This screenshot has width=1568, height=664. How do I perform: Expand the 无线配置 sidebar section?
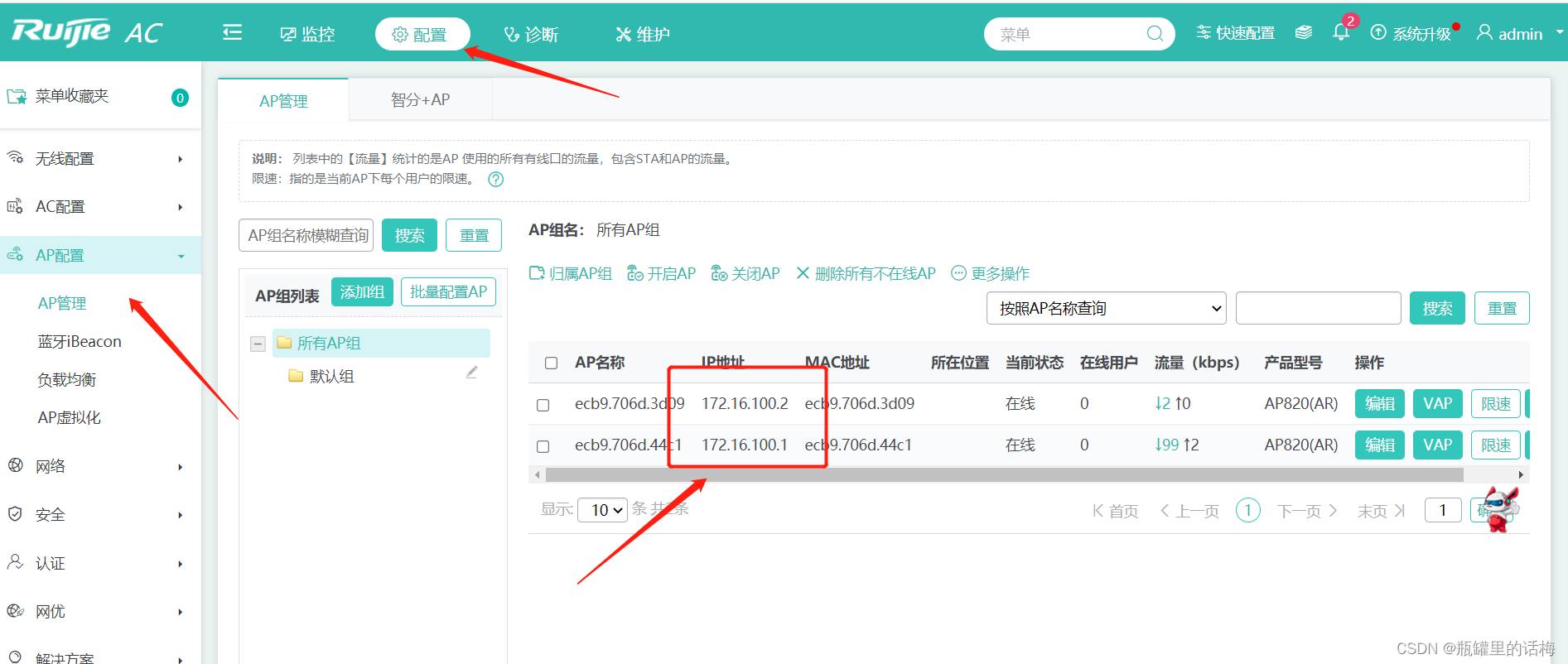click(x=99, y=158)
